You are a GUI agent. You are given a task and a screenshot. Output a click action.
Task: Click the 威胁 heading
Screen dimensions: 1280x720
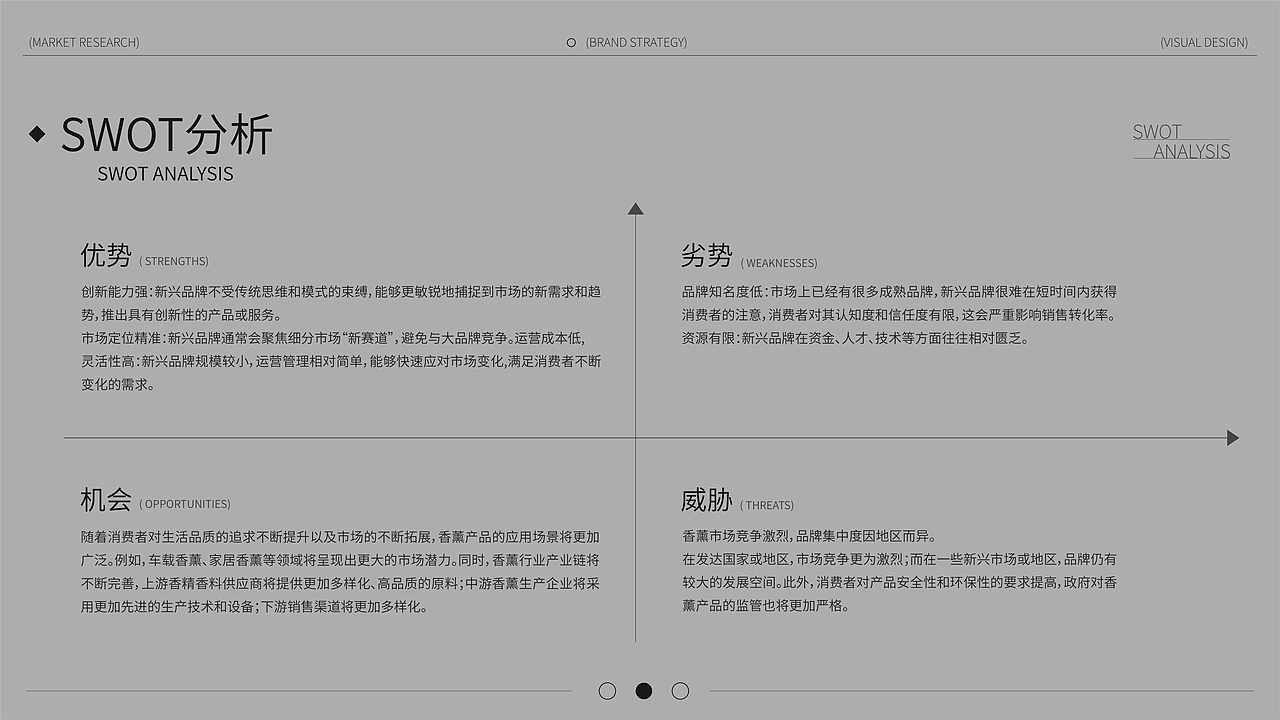pos(707,500)
